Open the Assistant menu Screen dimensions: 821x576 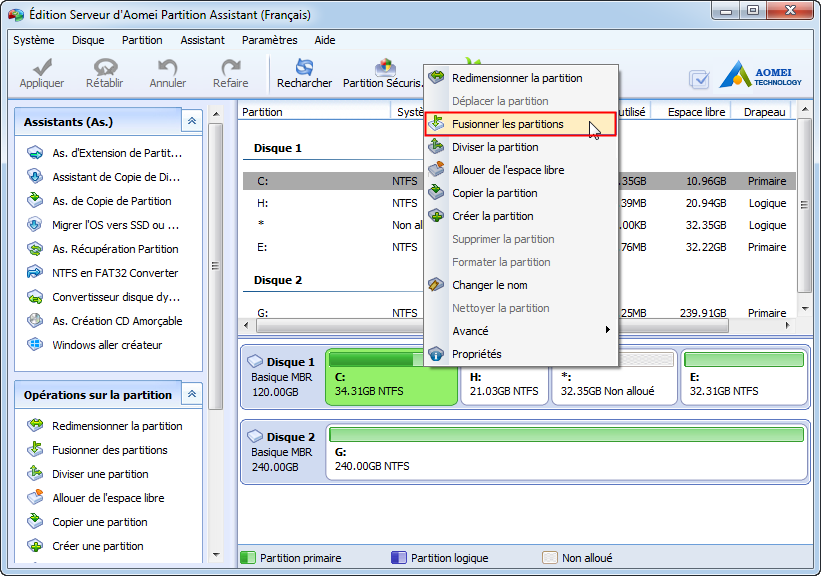[203, 40]
